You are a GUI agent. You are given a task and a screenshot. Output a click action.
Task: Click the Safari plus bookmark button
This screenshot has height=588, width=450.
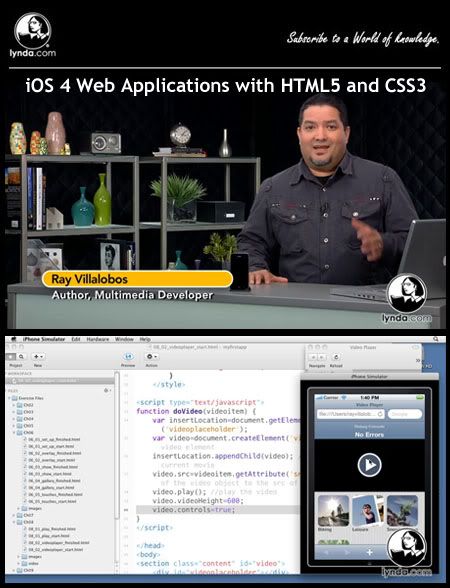pos(369,552)
